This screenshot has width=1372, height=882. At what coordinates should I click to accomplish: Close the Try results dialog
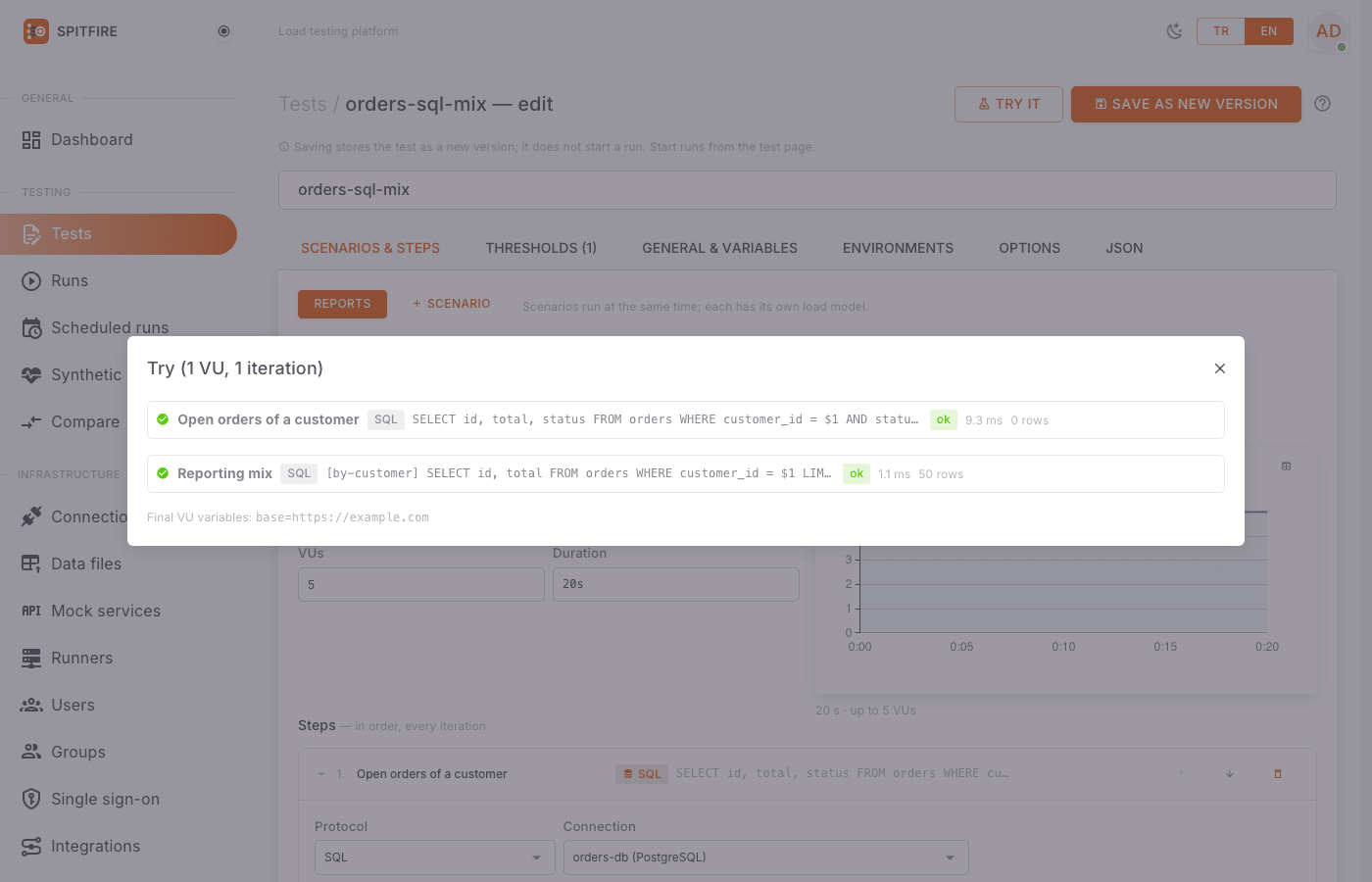[1220, 368]
